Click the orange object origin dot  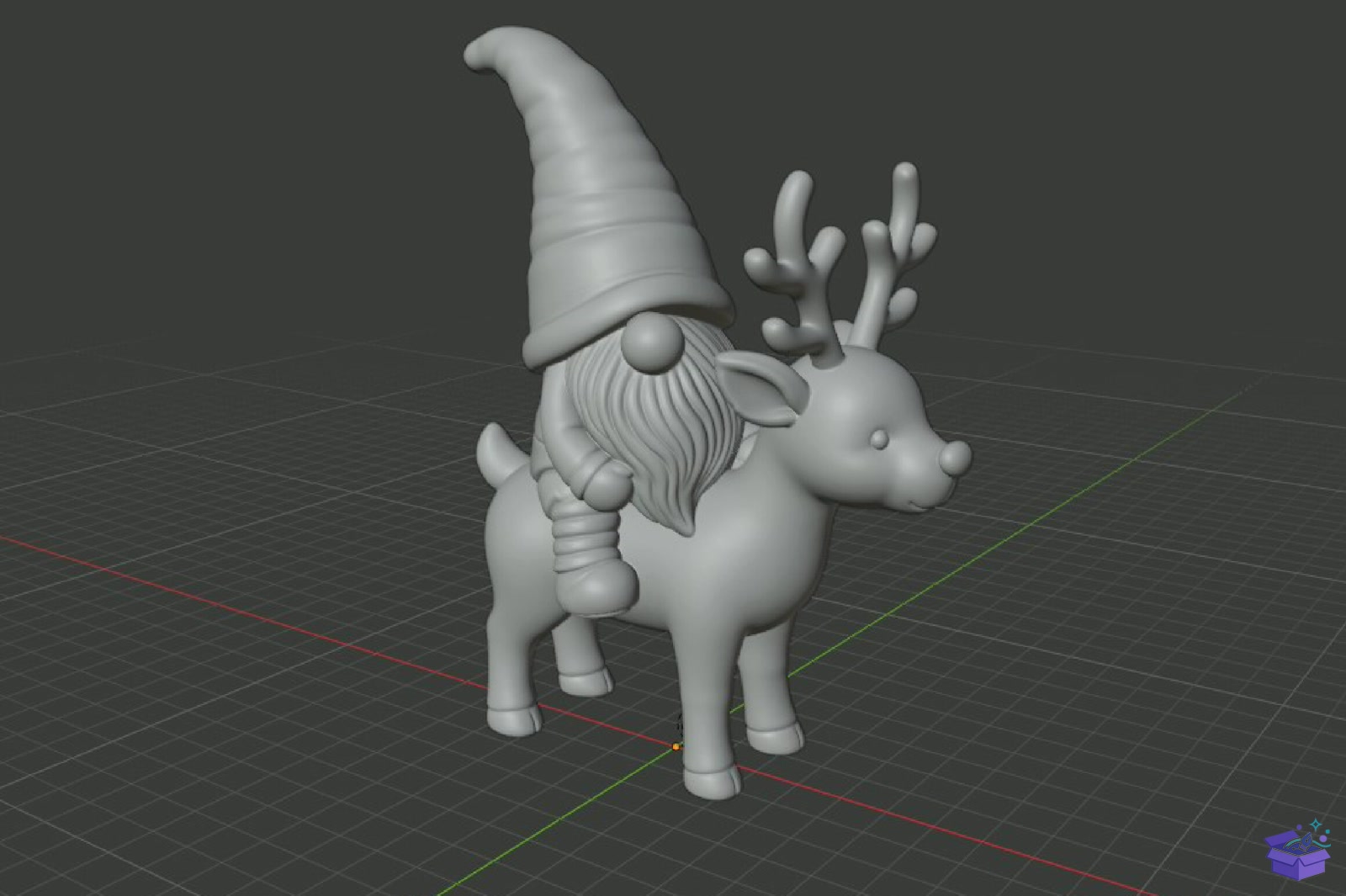click(676, 746)
